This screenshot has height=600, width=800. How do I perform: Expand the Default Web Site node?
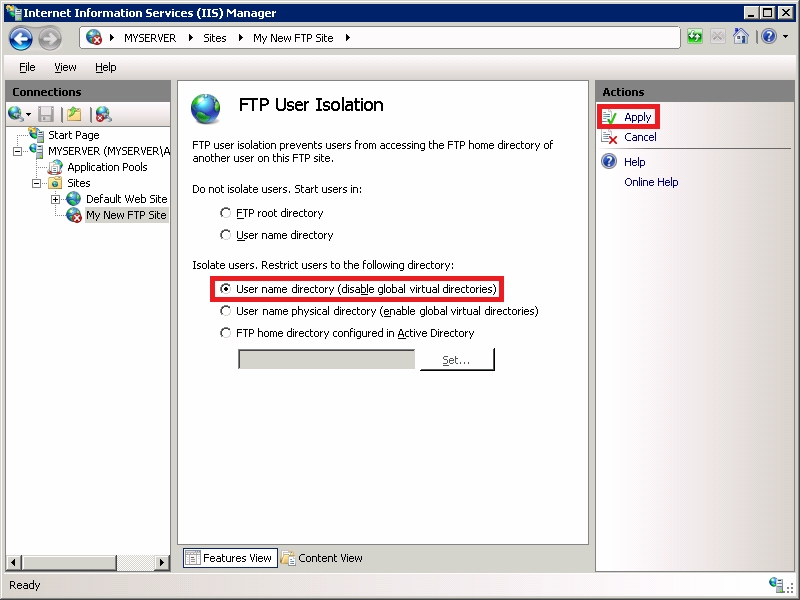pyautogui.click(x=56, y=199)
